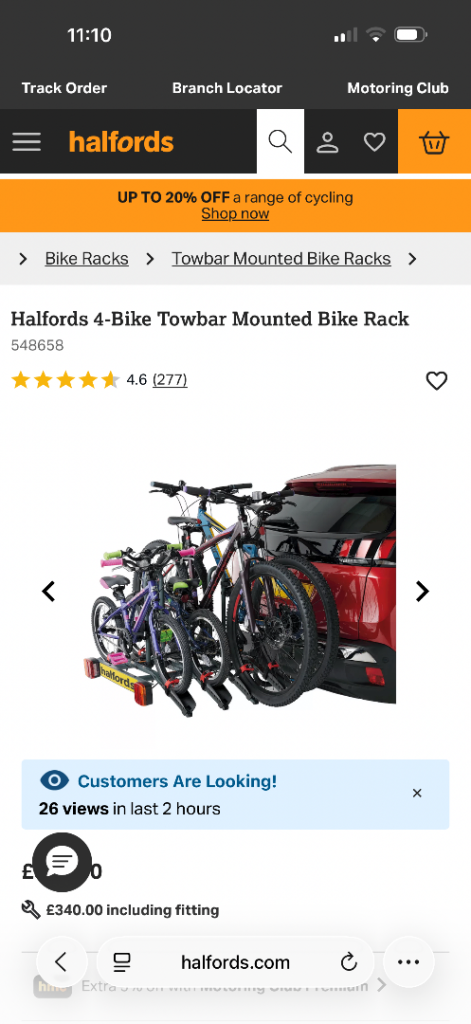Open Track Order

point(64,88)
